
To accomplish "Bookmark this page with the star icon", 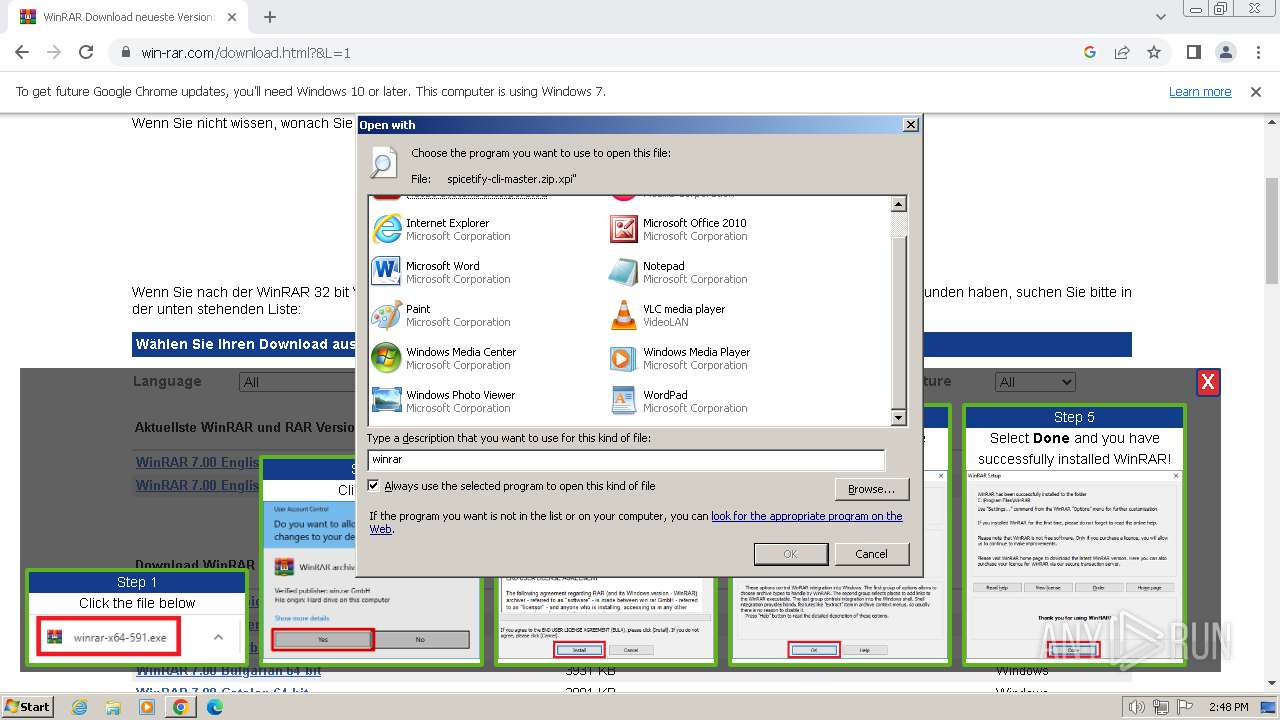I will (x=1154, y=52).
